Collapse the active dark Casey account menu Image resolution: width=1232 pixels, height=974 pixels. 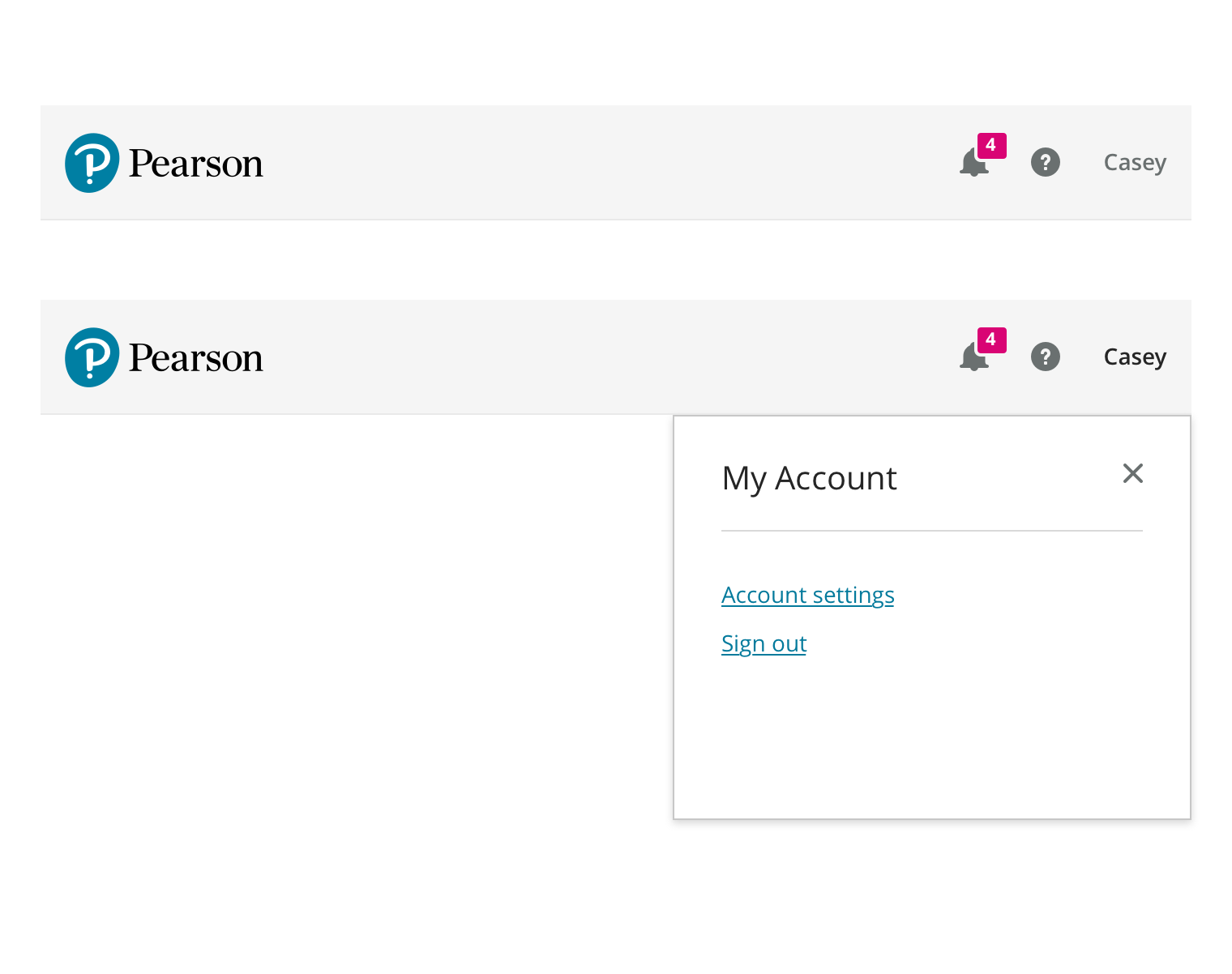pyautogui.click(x=1134, y=357)
